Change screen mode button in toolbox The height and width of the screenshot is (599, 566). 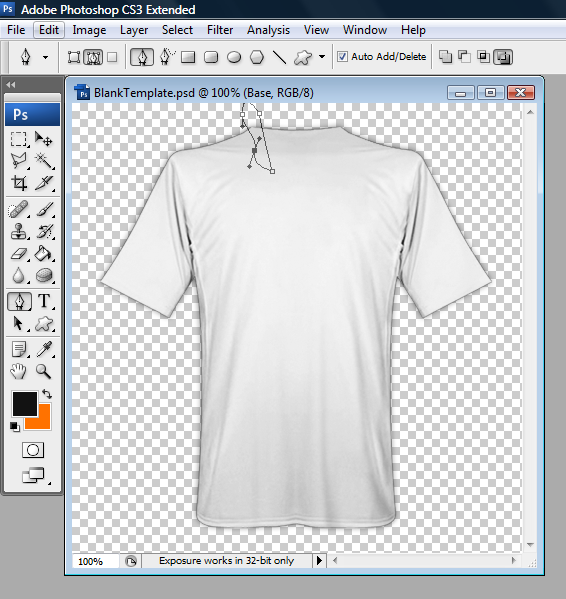point(34,476)
